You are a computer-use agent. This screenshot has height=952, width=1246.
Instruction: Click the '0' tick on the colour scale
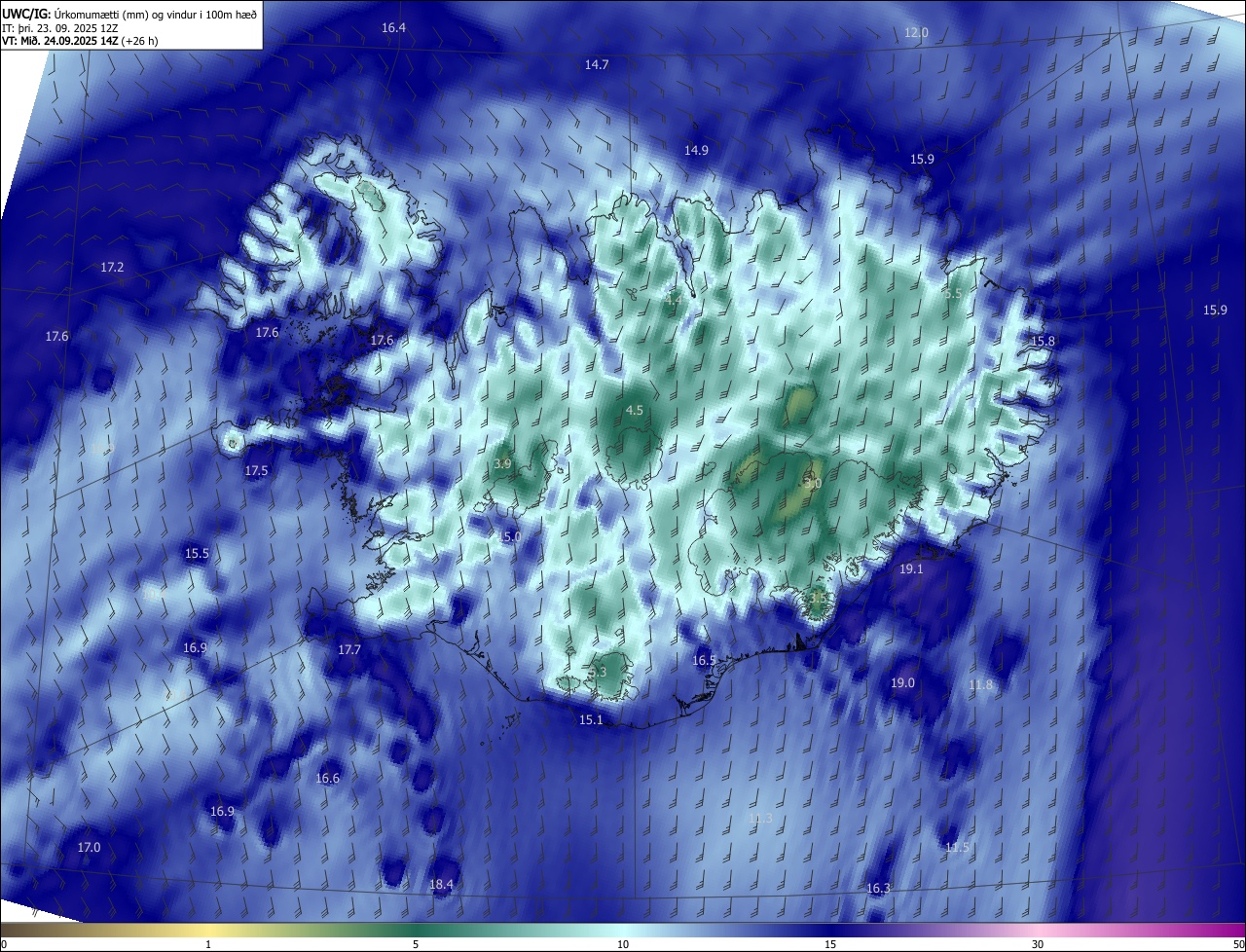pos(4,944)
